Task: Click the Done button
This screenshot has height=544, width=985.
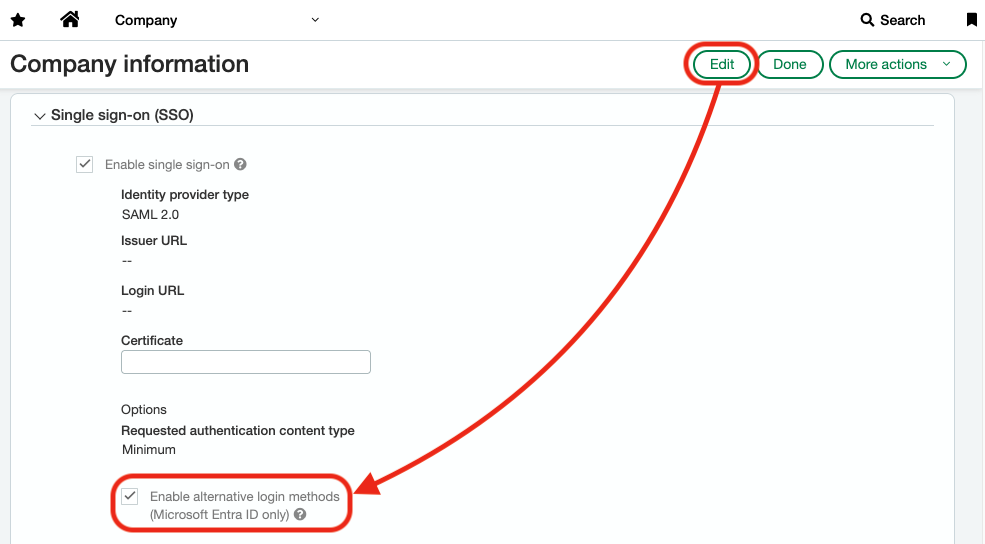Action: (x=790, y=64)
